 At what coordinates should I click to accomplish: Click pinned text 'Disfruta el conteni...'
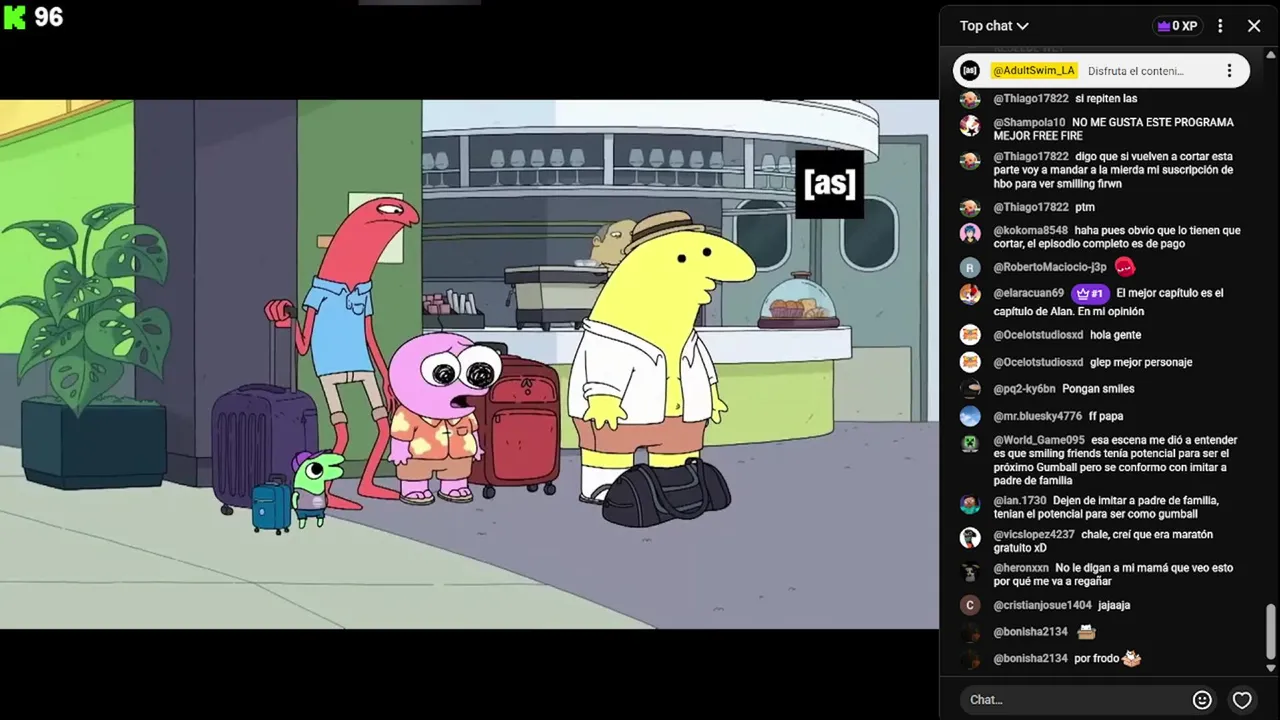1135,71
